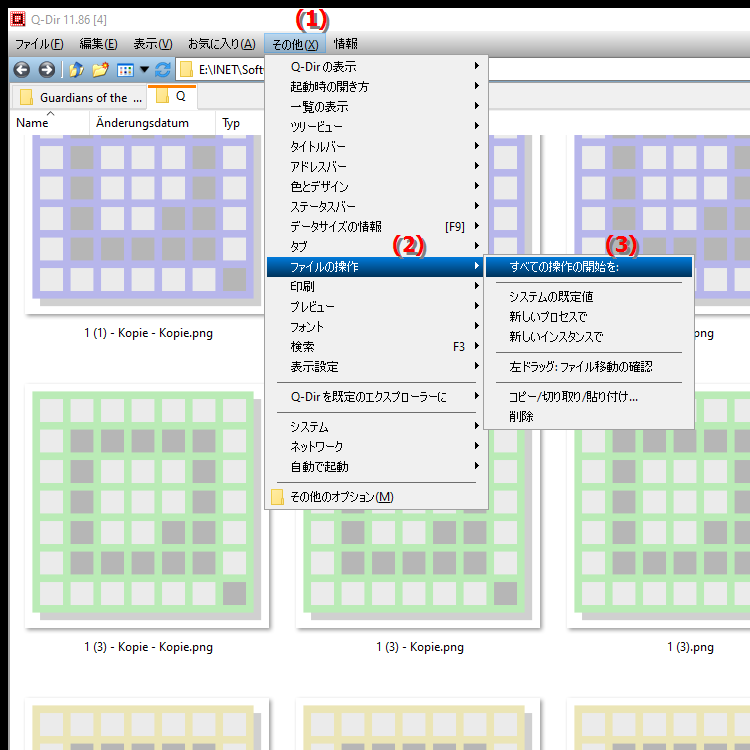
Task: Select the highlighted ファイルの操作 entry
Action: (375, 267)
